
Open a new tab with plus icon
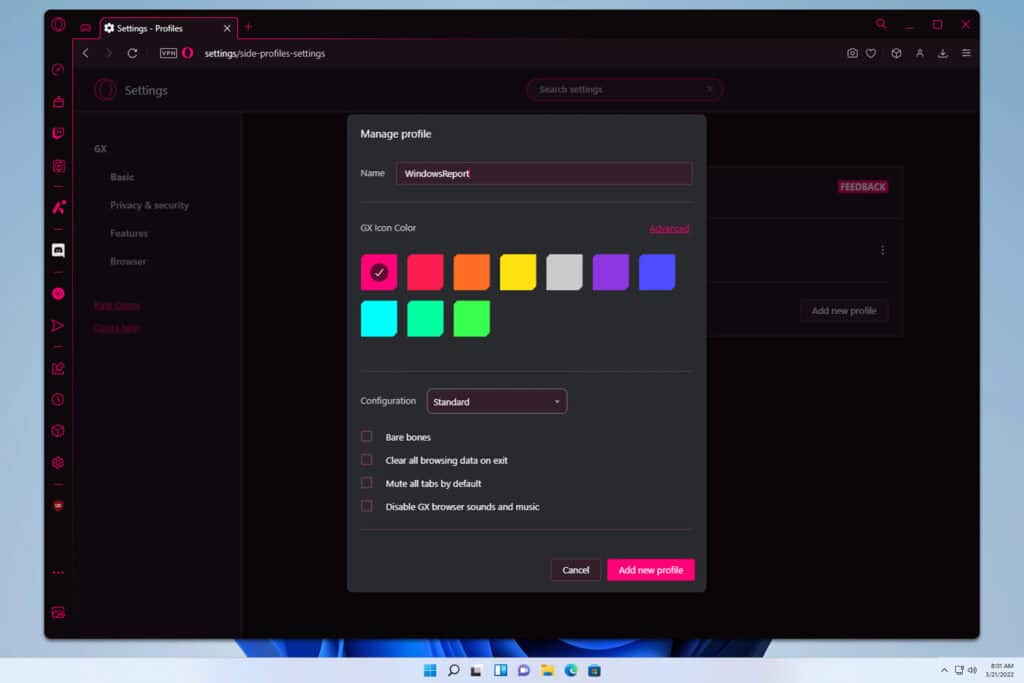[x=248, y=27]
